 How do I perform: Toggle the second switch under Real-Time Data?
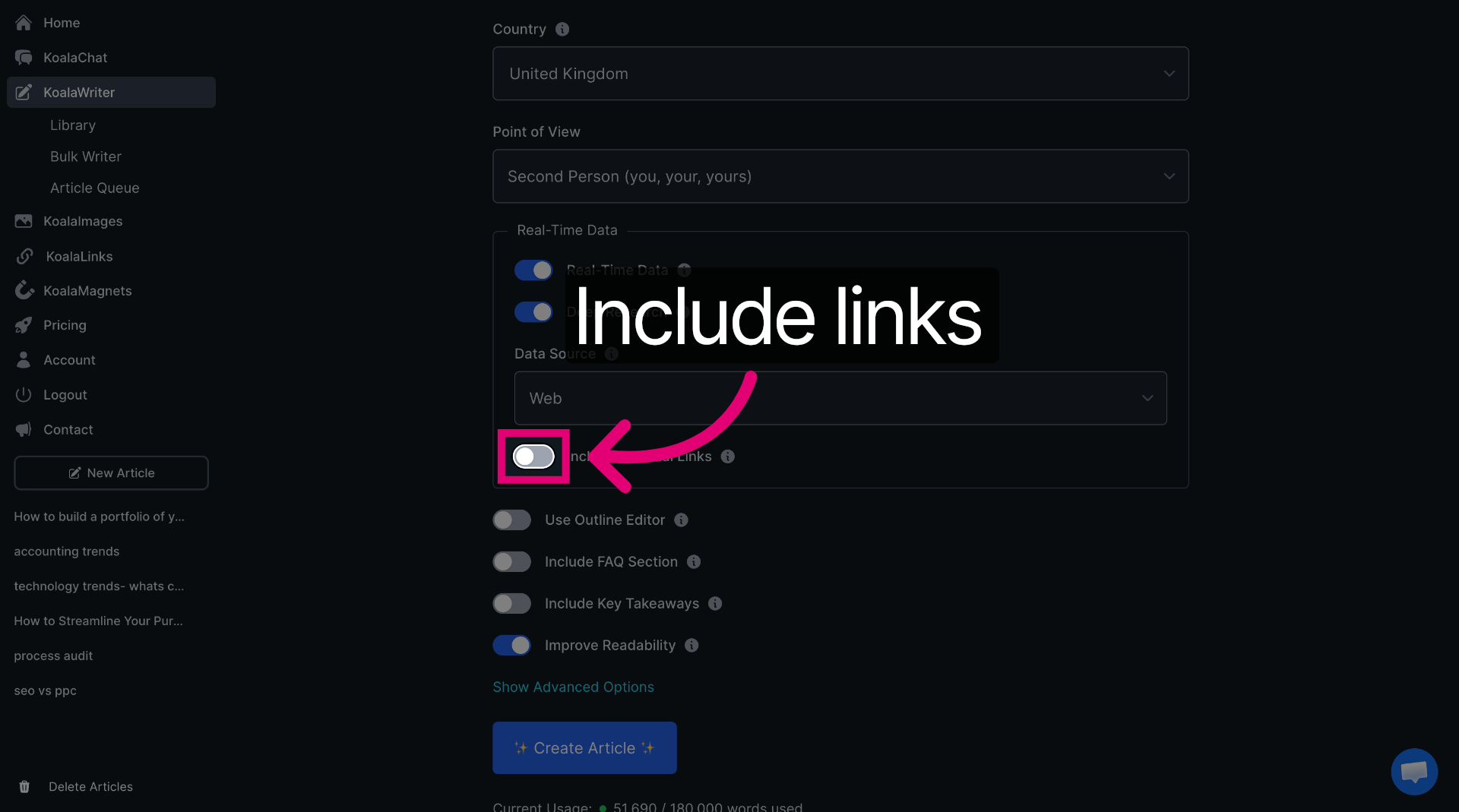tap(533, 311)
